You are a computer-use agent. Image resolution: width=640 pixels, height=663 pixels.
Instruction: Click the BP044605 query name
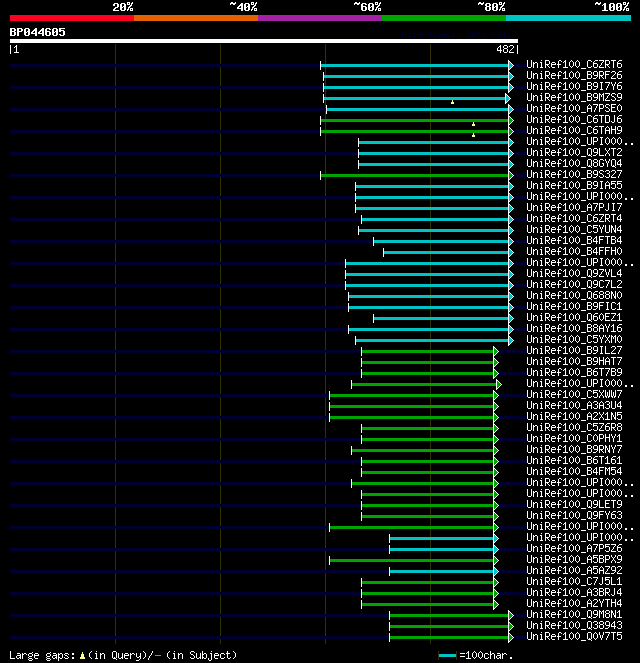(x=38, y=32)
